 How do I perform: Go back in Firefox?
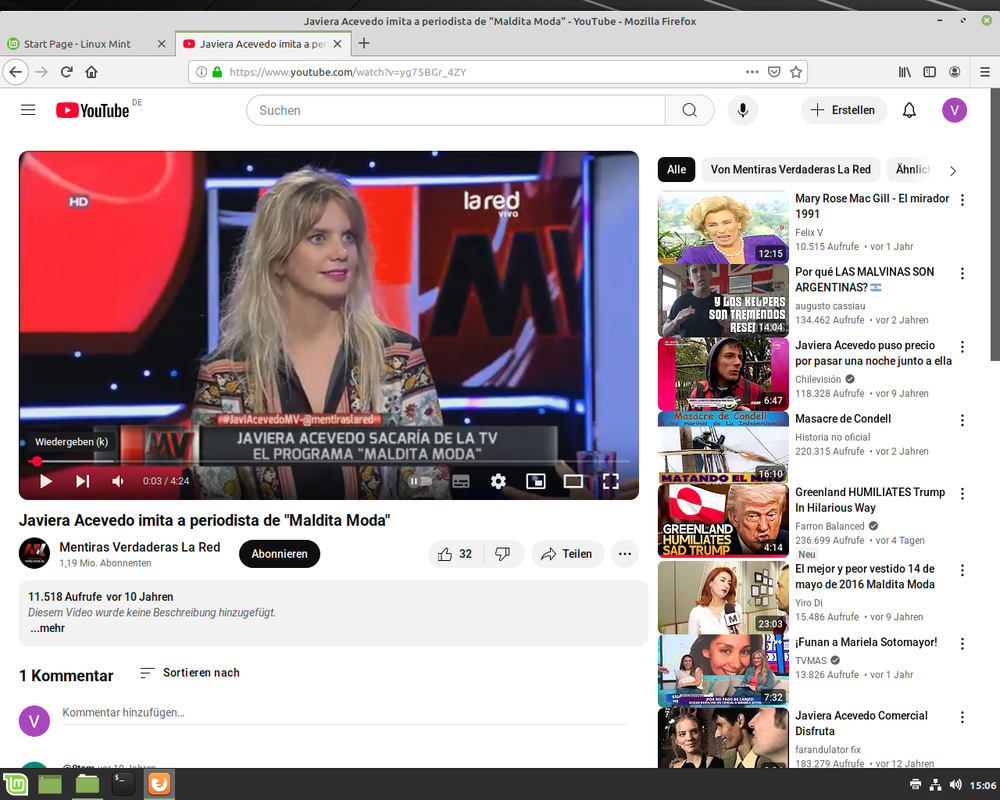(x=16, y=72)
